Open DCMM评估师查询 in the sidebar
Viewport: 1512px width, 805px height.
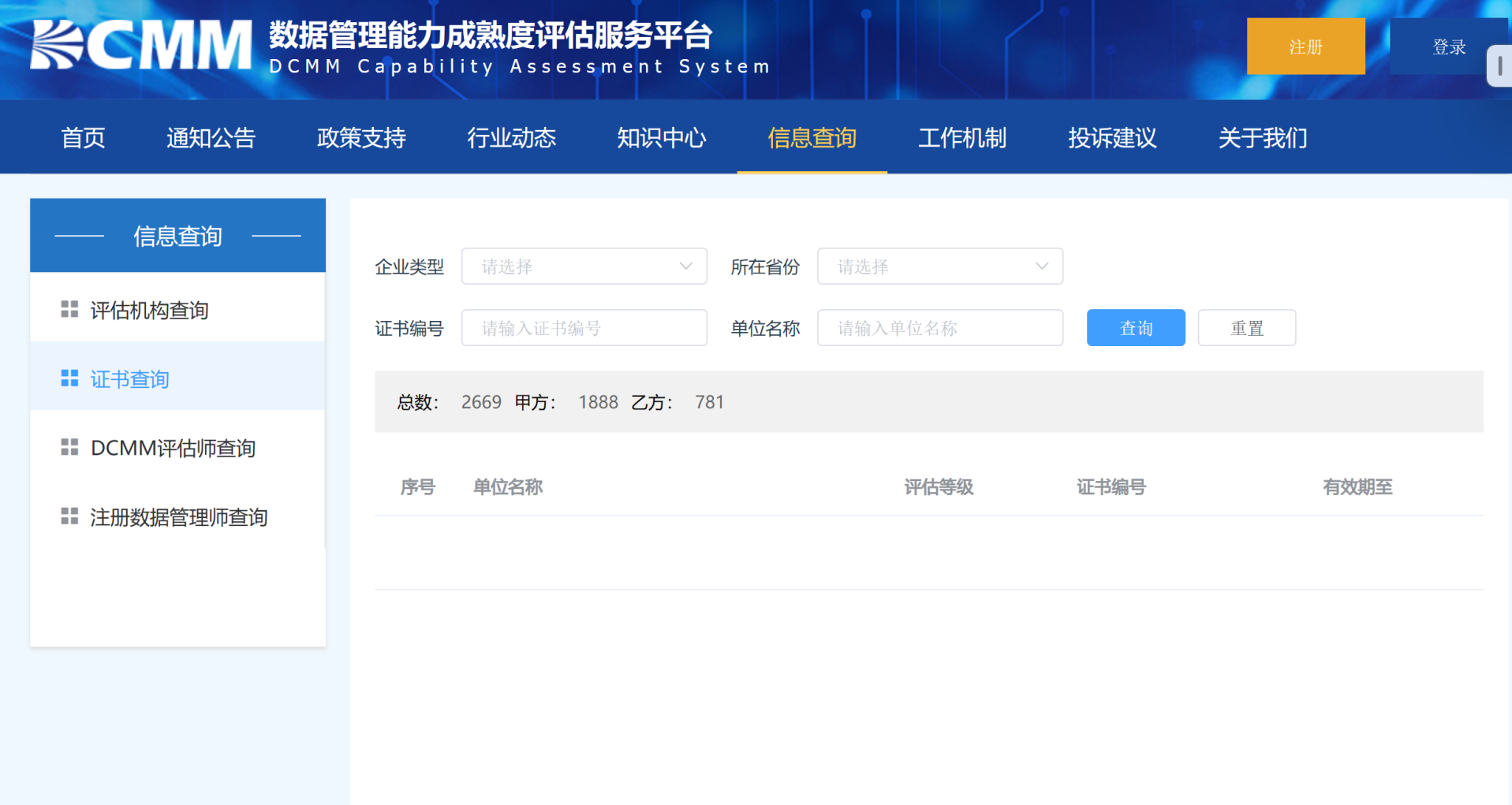pyautogui.click(x=177, y=447)
